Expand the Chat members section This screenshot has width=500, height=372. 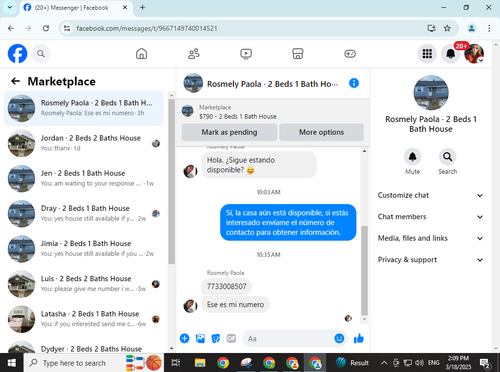click(430, 217)
